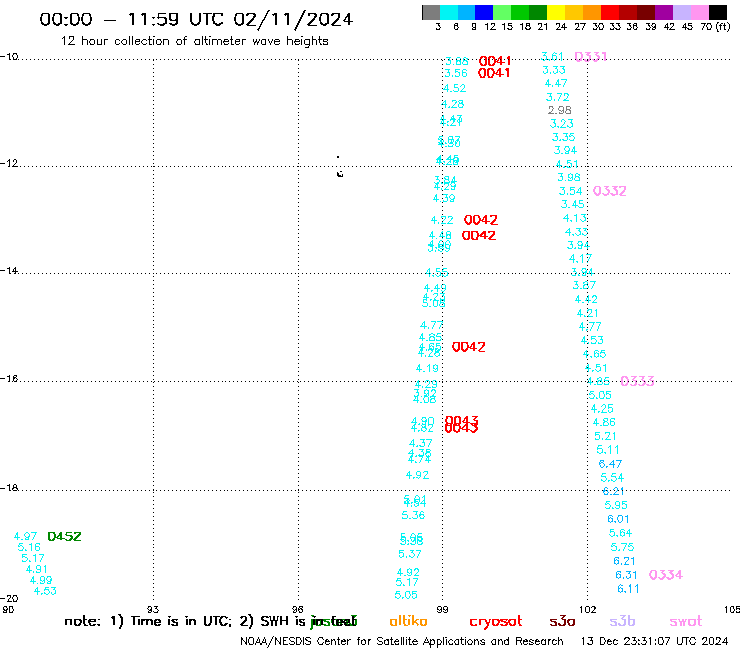740x650 pixels.
Task: Click the gray wave height value 2.98
Action: click(560, 110)
